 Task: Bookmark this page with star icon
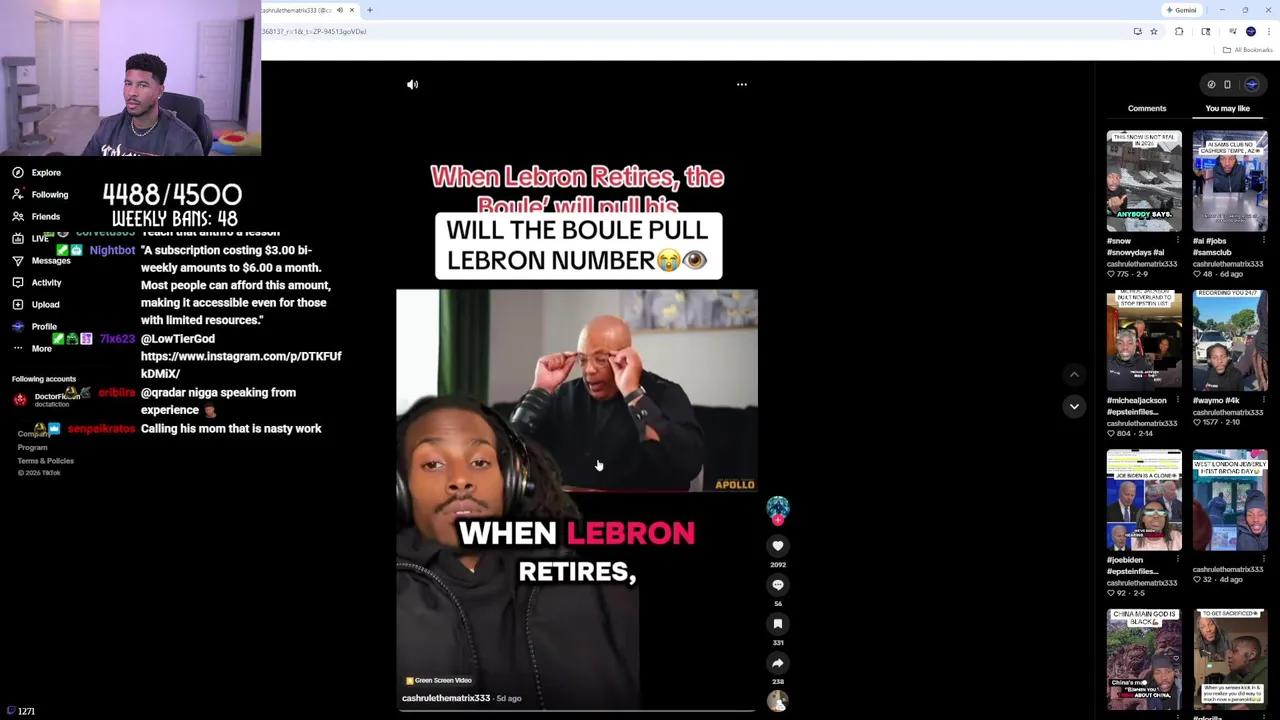tap(1153, 31)
